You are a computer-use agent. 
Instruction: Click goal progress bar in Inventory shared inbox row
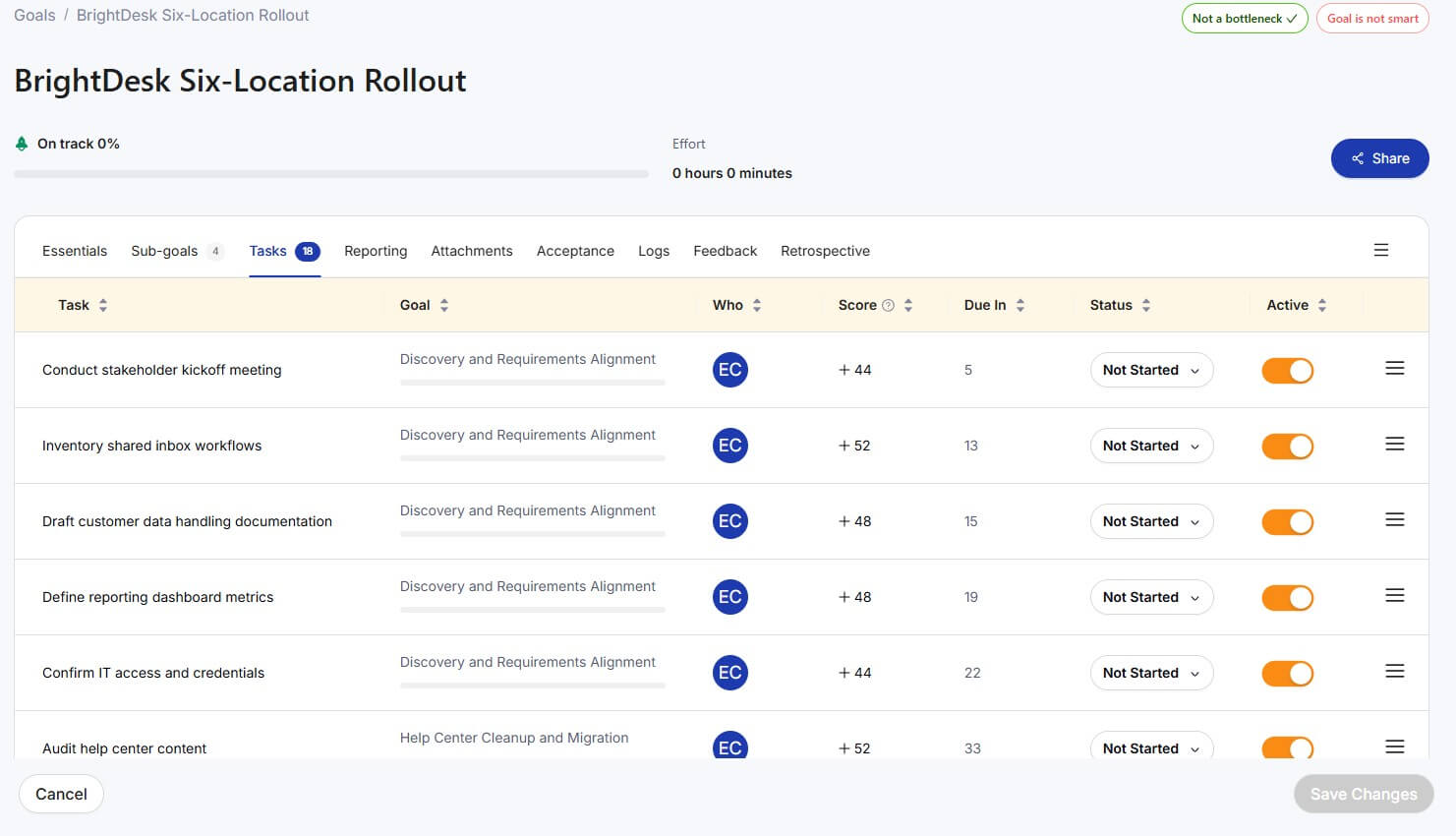point(532,457)
